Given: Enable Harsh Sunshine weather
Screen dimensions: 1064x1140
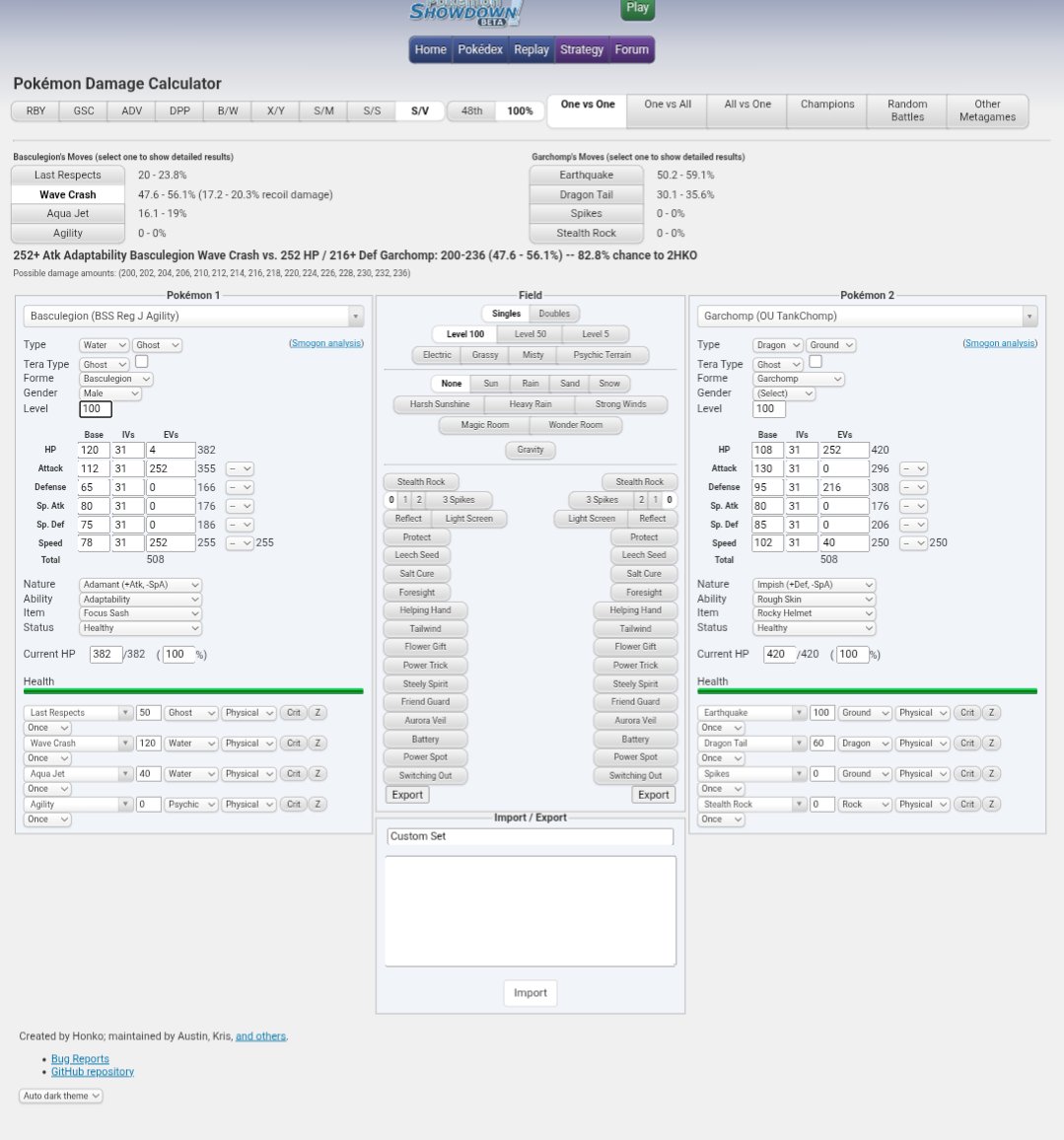Looking at the screenshot, I should click(x=440, y=404).
